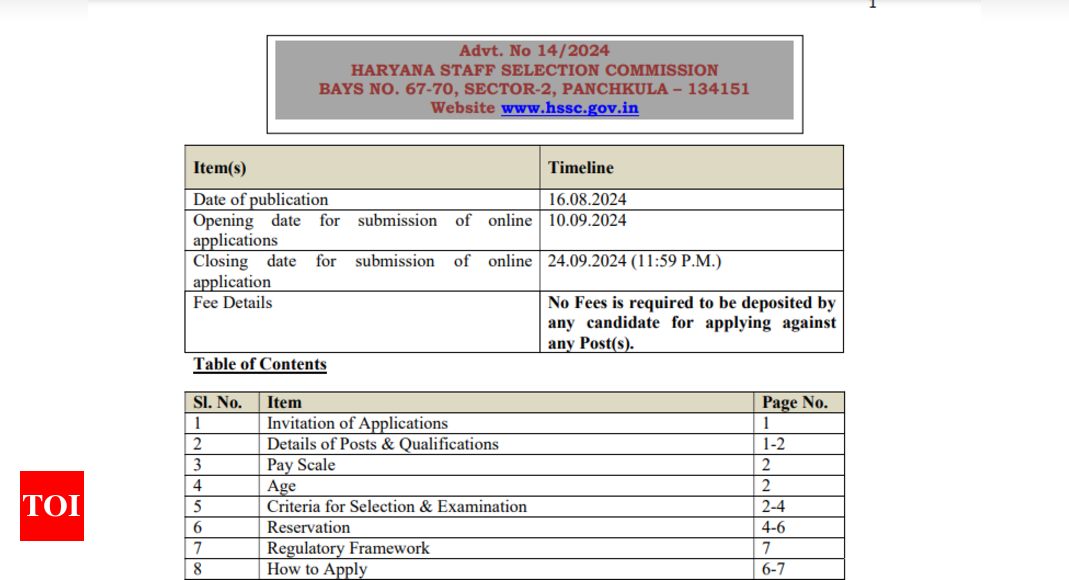Click the No Fees required notice text
The height and width of the screenshot is (580, 1069).
pos(692,323)
